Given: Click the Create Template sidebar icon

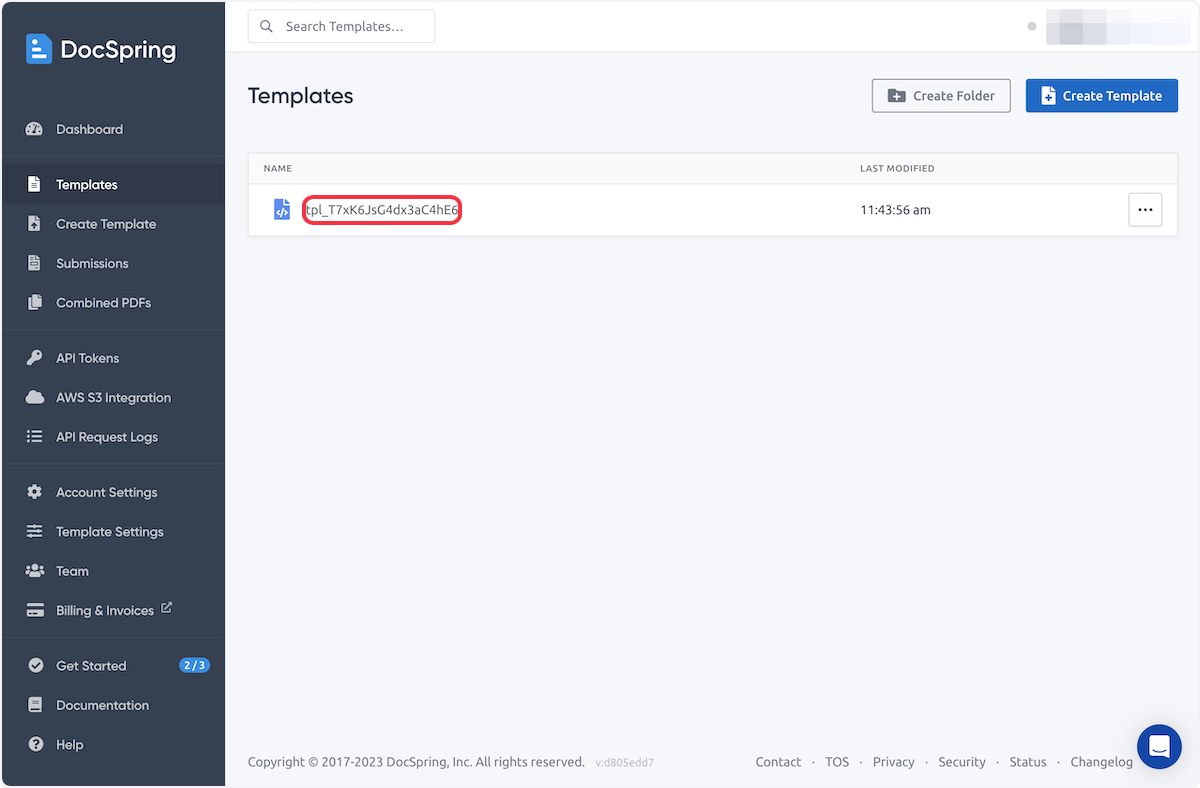Looking at the screenshot, I should 35,224.
